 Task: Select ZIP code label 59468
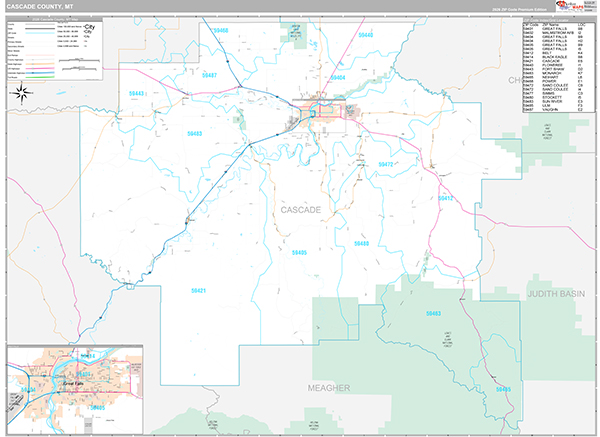coord(221,30)
